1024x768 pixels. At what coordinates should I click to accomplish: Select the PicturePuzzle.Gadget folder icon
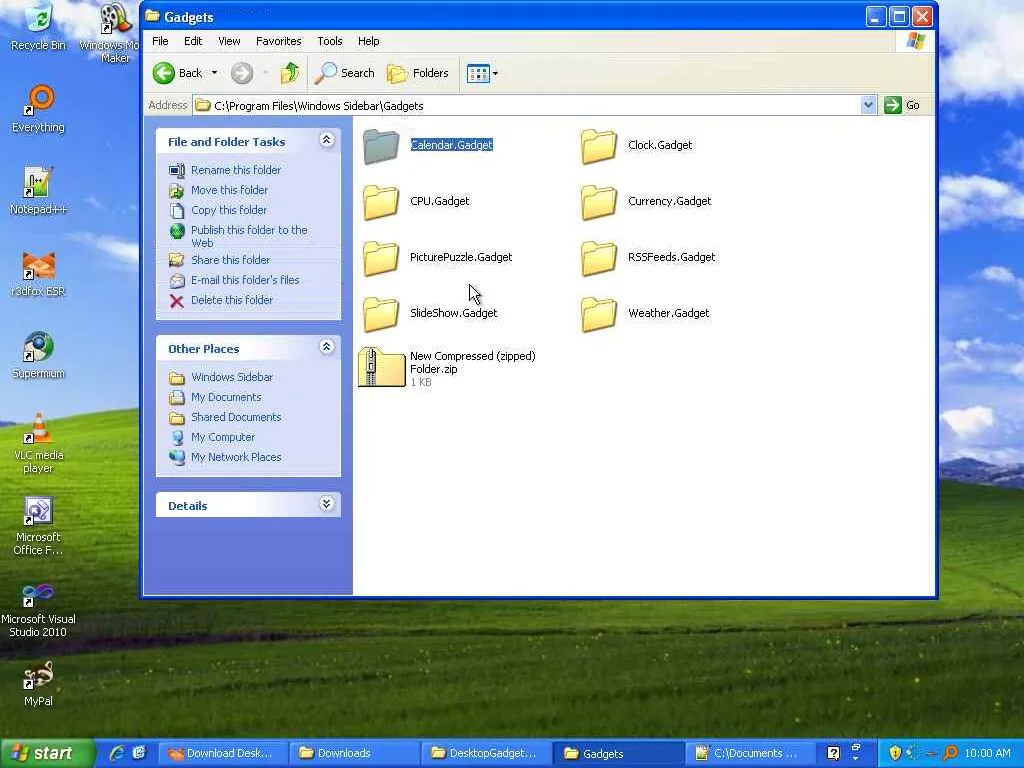pos(381,258)
